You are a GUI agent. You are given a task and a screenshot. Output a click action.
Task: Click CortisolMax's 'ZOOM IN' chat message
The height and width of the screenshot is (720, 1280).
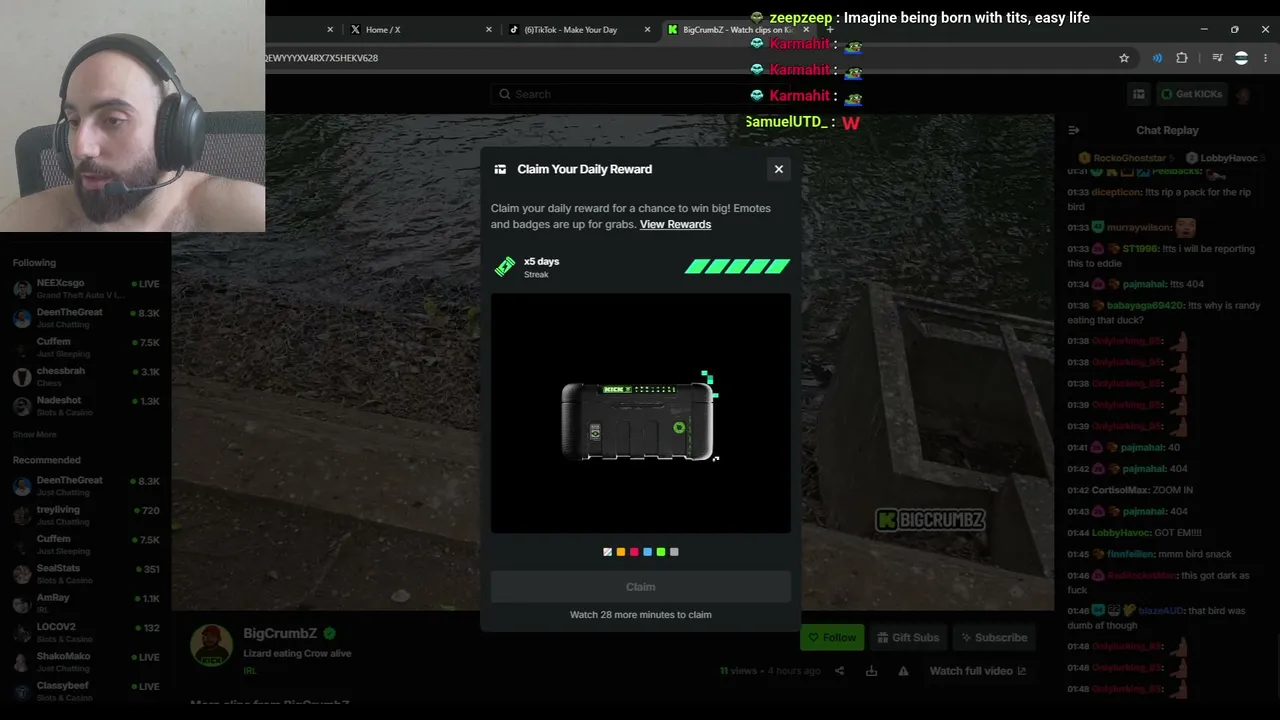click(x=1130, y=490)
